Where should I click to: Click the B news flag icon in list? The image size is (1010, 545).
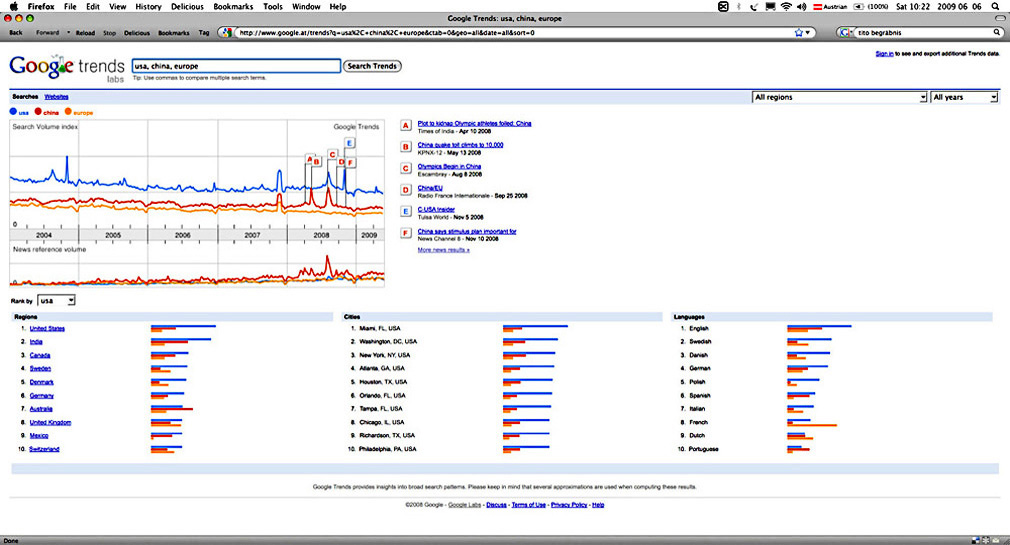[406, 147]
